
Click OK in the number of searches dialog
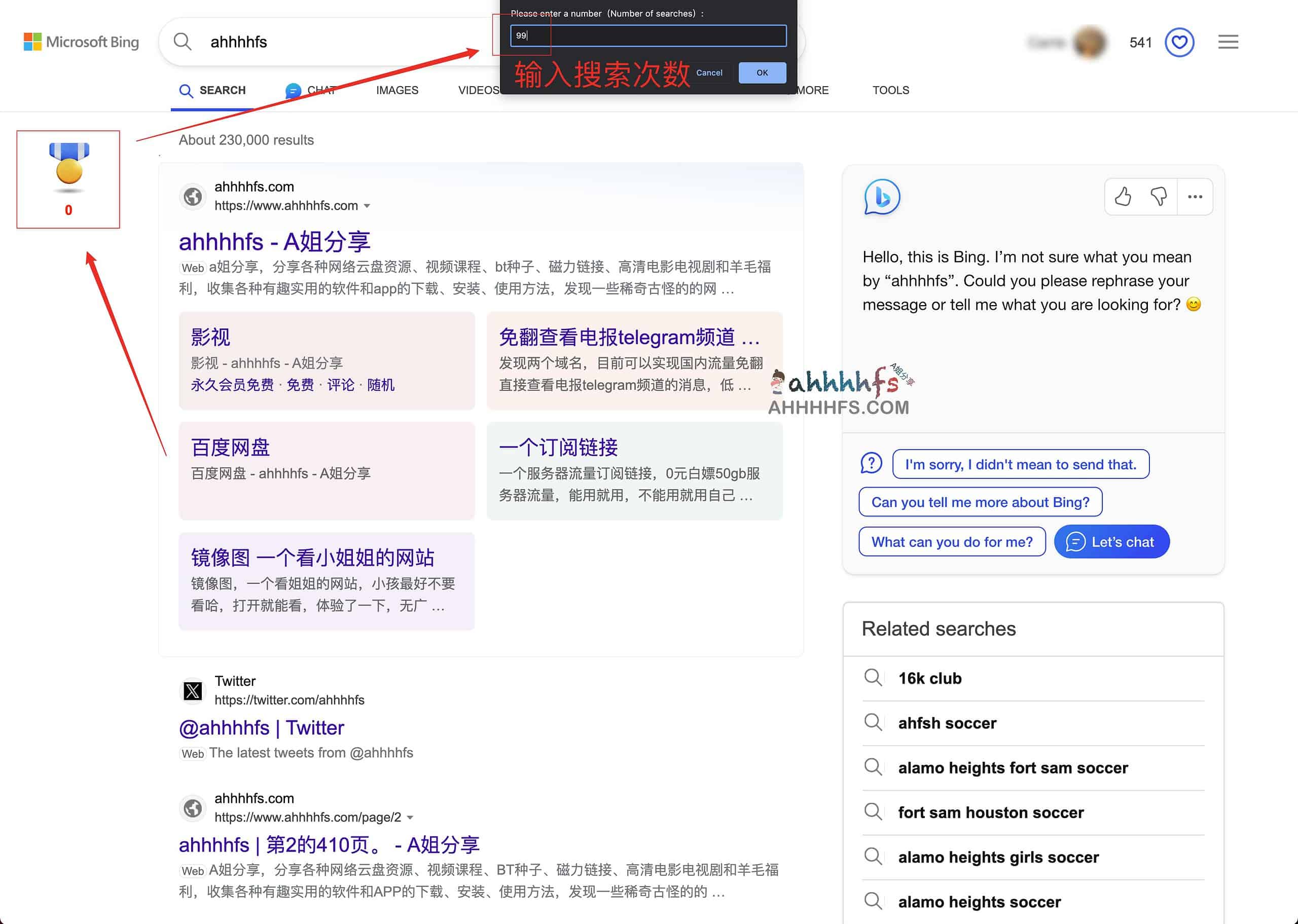[762, 72]
